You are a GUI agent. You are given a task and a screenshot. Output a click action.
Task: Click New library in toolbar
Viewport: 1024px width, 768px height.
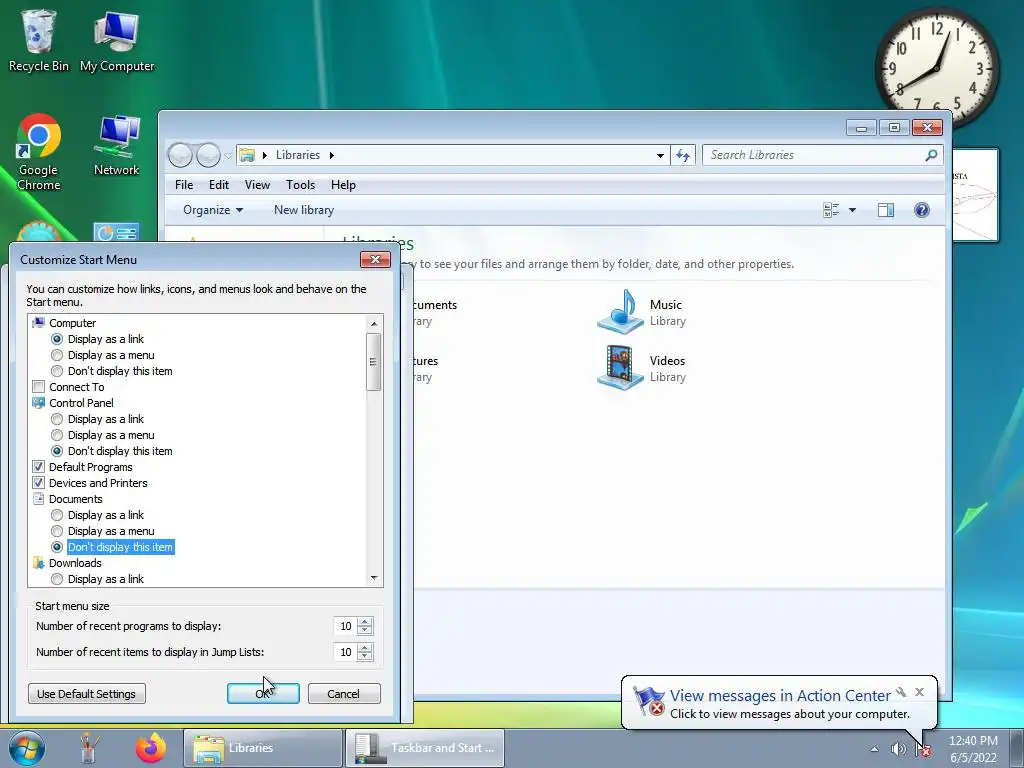pyautogui.click(x=304, y=210)
